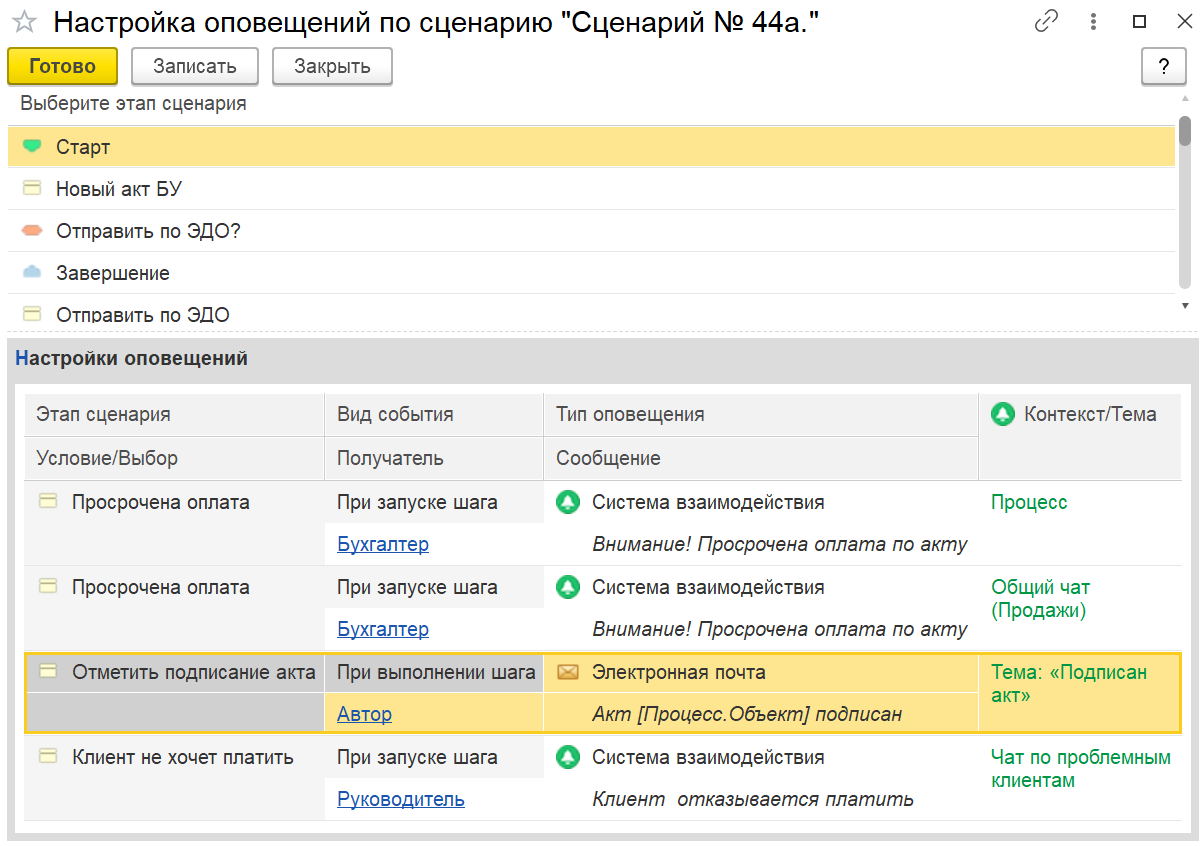
Task: Click the envelope icon of Электронная почта
Action: (568, 672)
